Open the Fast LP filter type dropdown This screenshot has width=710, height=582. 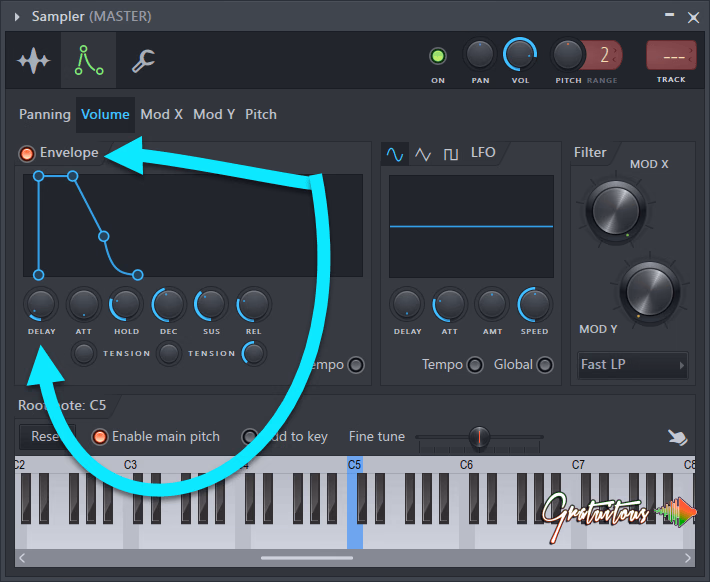(633, 365)
